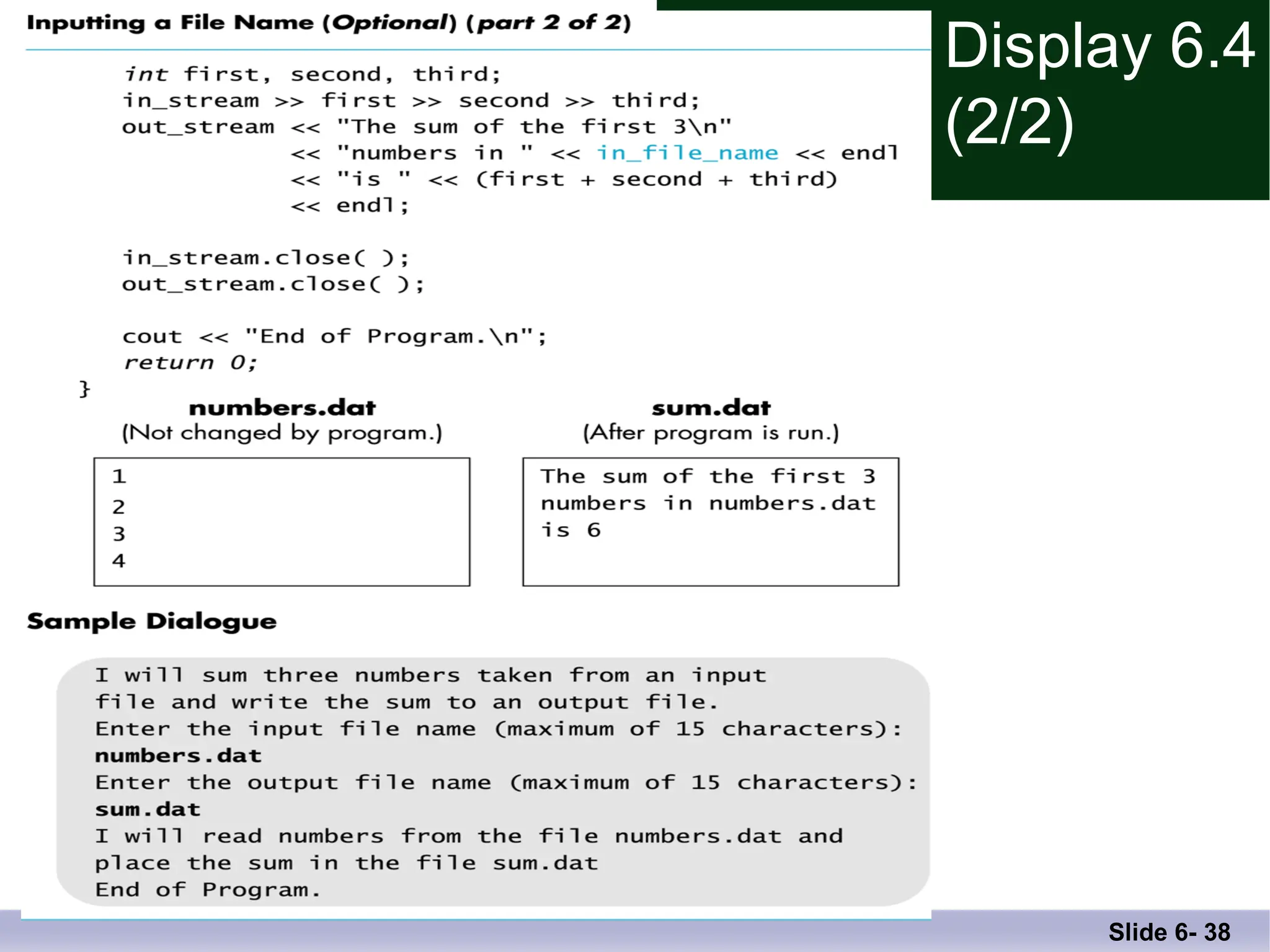The image size is (1270, 952).
Task: Click 'I will read numbers from the file' line
Action: [469, 837]
